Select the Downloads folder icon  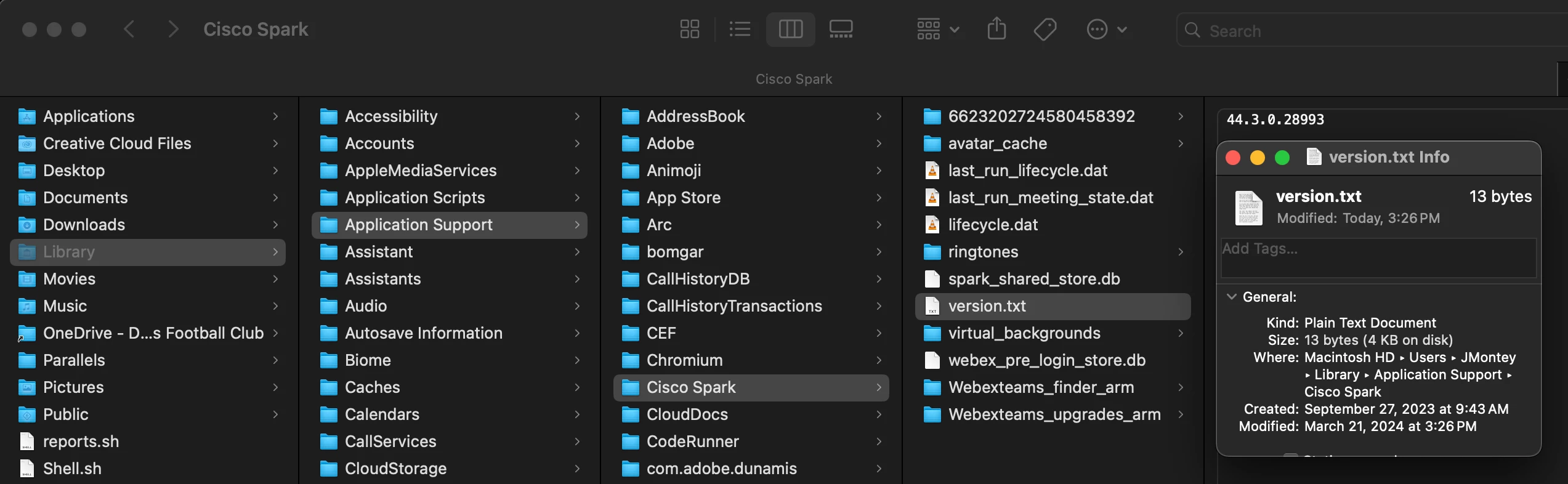pyautogui.click(x=26, y=225)
